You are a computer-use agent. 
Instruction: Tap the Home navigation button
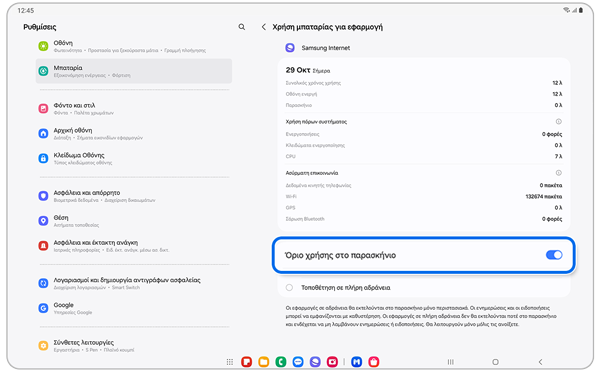[x=495, y=362]
